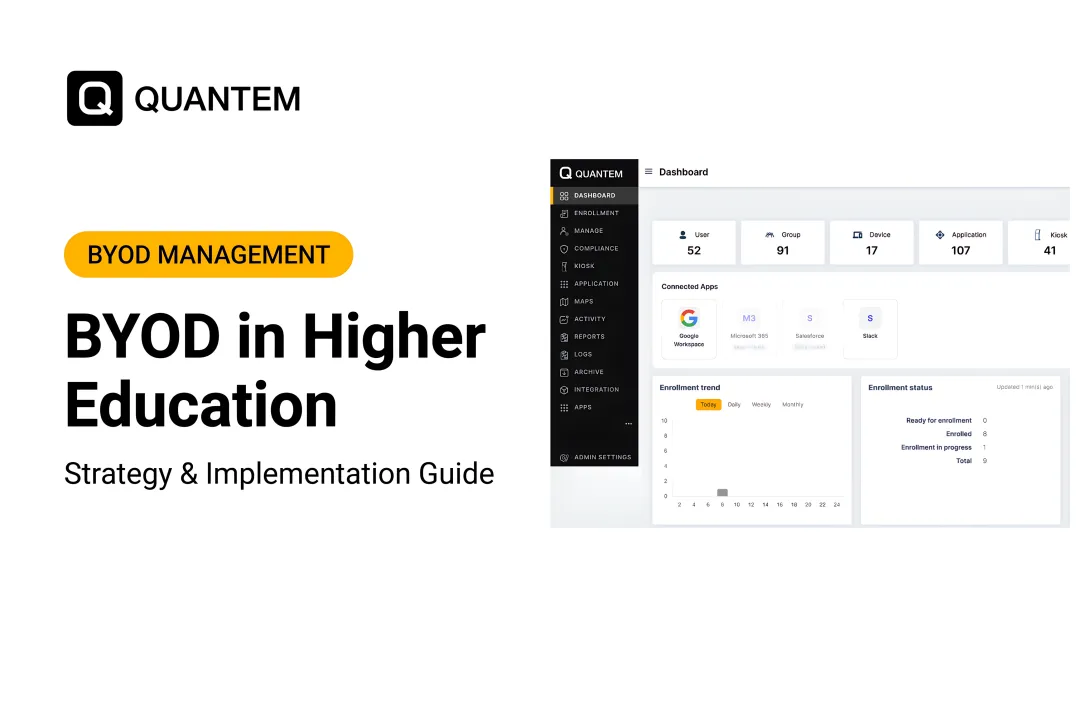Go to the Manage section
Screen dimensions: 1080x725
(594, 231)
